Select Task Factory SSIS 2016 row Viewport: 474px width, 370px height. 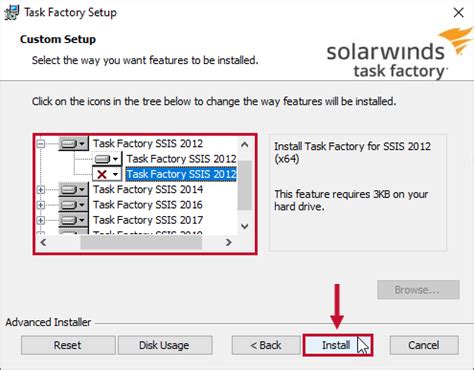148,205
